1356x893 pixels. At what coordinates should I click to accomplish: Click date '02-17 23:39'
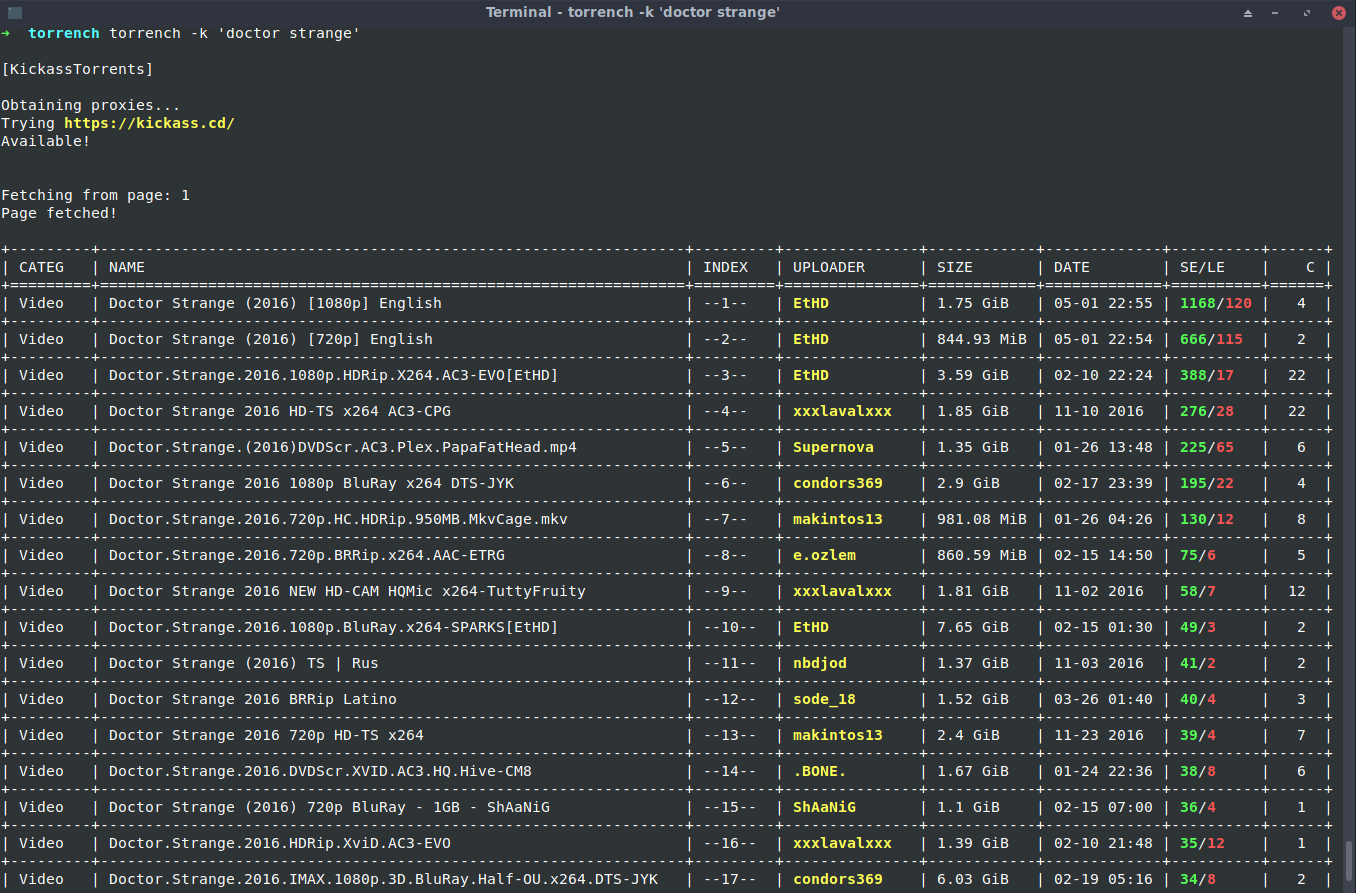pos(1103,483)
